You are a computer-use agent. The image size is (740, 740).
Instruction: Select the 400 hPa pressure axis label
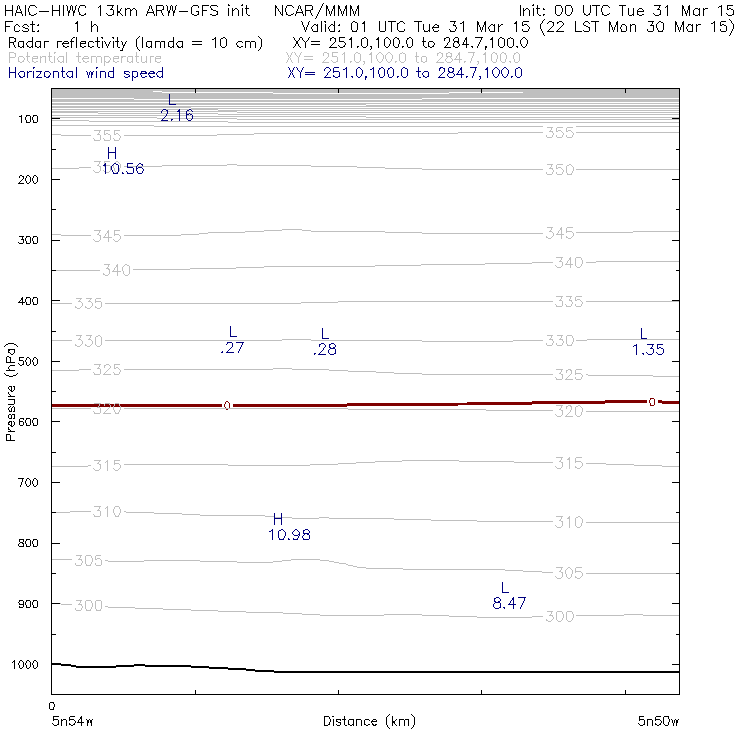click(x=28, y=301)
